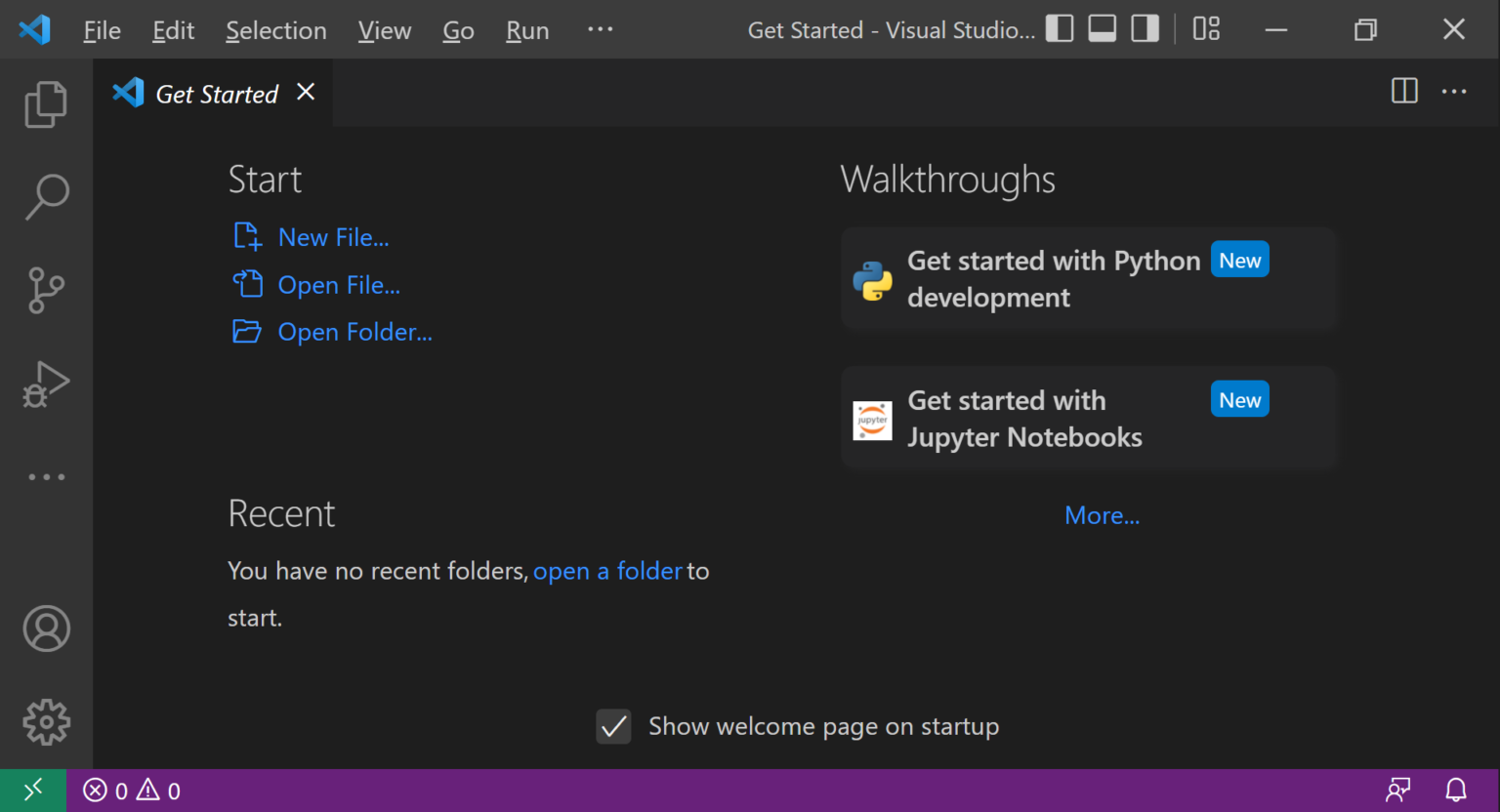Open the Accounts icon

(46, 629)
